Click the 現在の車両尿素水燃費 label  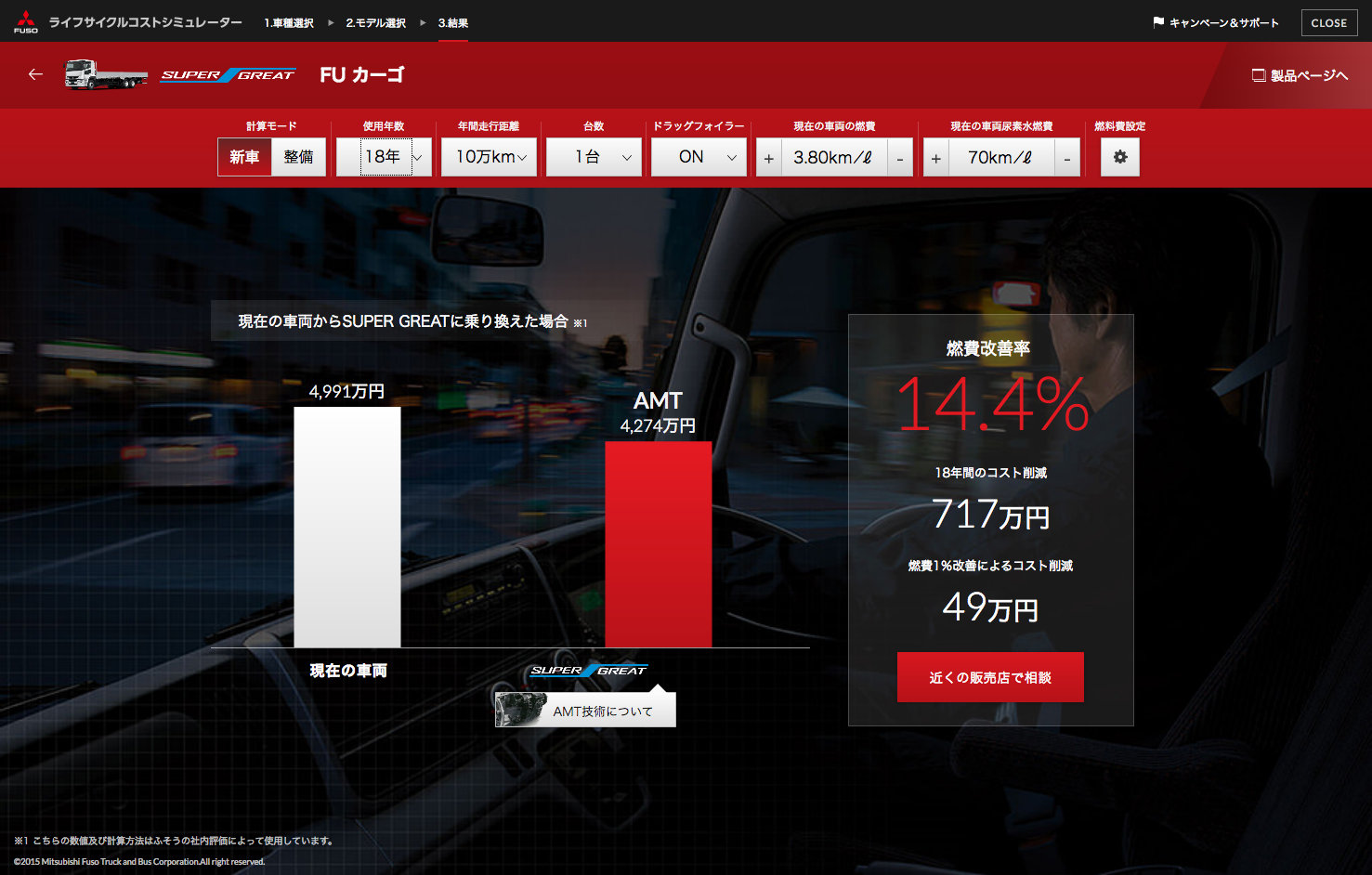[1001, 126]
